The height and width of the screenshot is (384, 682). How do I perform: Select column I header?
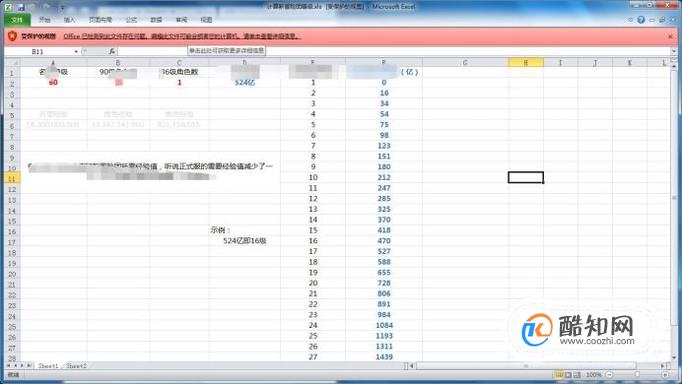coord(560,63)
